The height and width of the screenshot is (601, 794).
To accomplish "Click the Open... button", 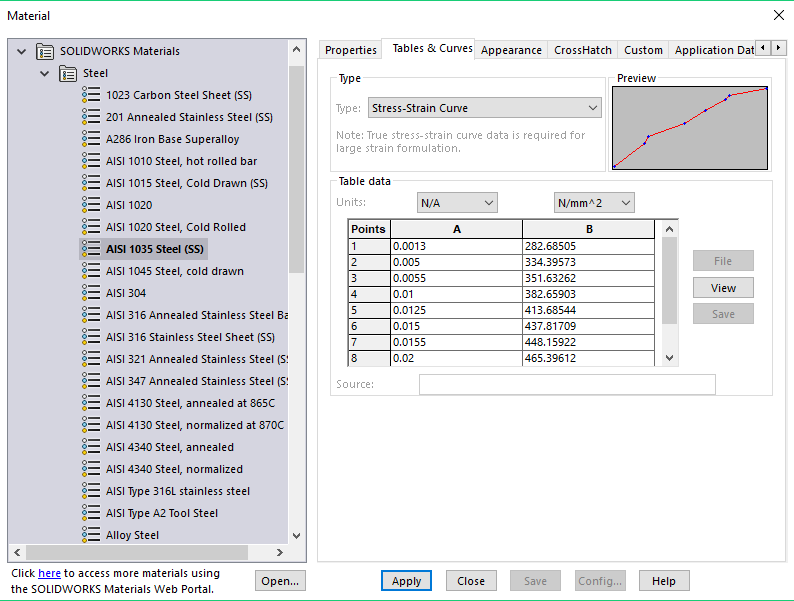I will (280, 581).
